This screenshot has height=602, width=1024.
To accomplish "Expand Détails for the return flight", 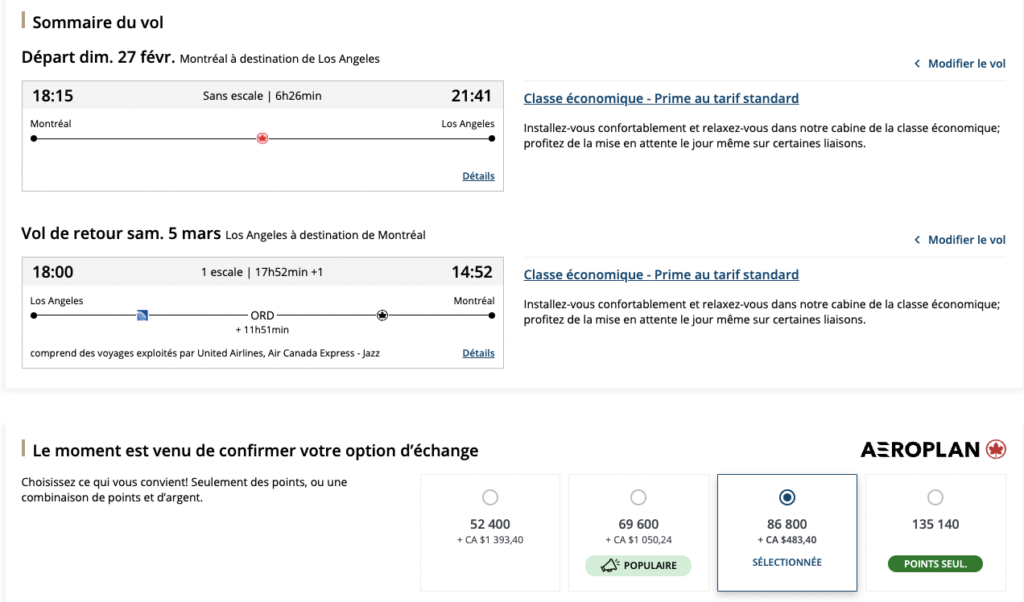I will click(x=478, y=353).
